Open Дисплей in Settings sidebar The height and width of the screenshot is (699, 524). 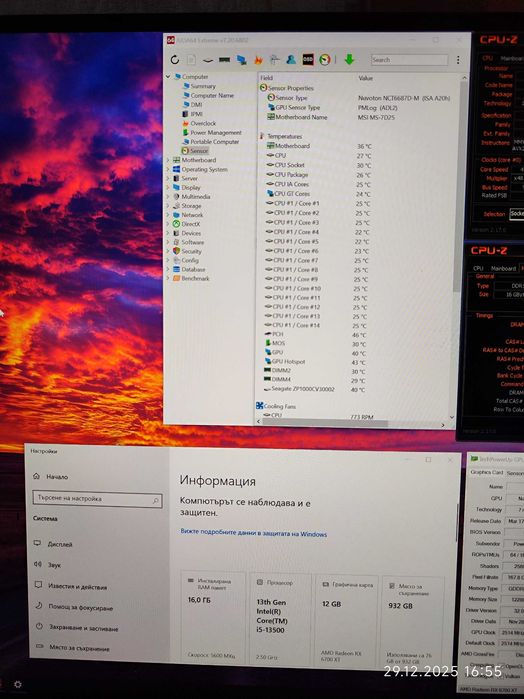(54, 544)
